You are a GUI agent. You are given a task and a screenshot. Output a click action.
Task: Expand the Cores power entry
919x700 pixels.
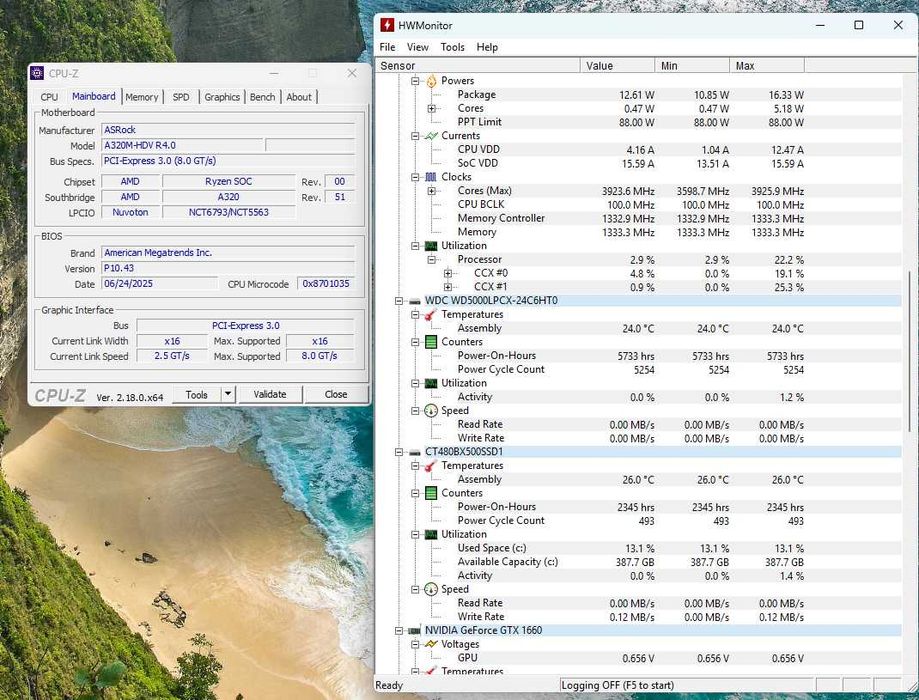point(431,108)
